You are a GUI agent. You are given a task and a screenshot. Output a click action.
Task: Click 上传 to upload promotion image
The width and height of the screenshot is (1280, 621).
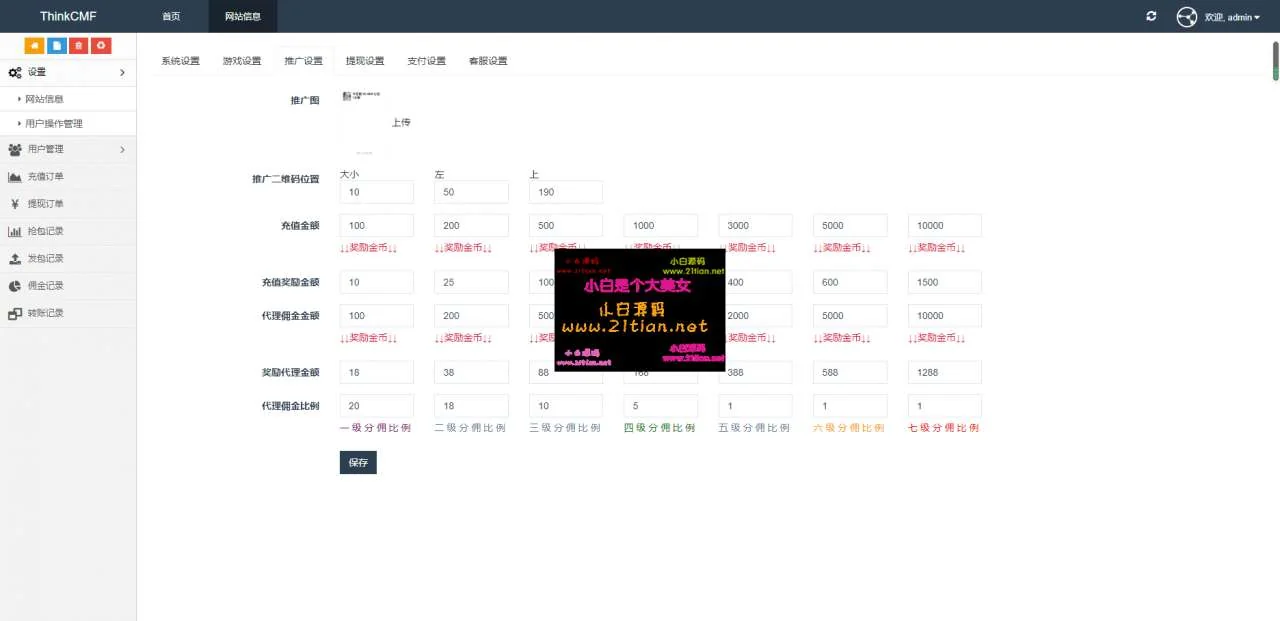click(401, 123)
